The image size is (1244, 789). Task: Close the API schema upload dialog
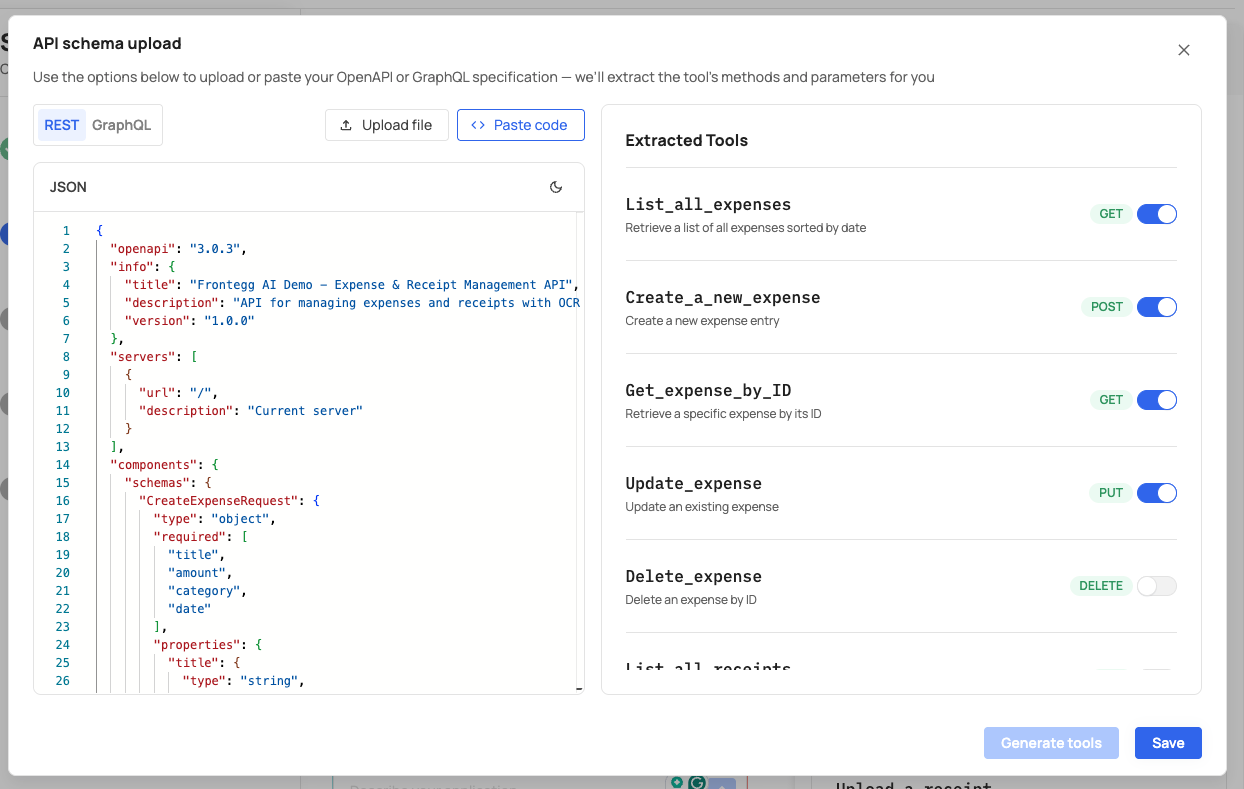click(1184, 49)
